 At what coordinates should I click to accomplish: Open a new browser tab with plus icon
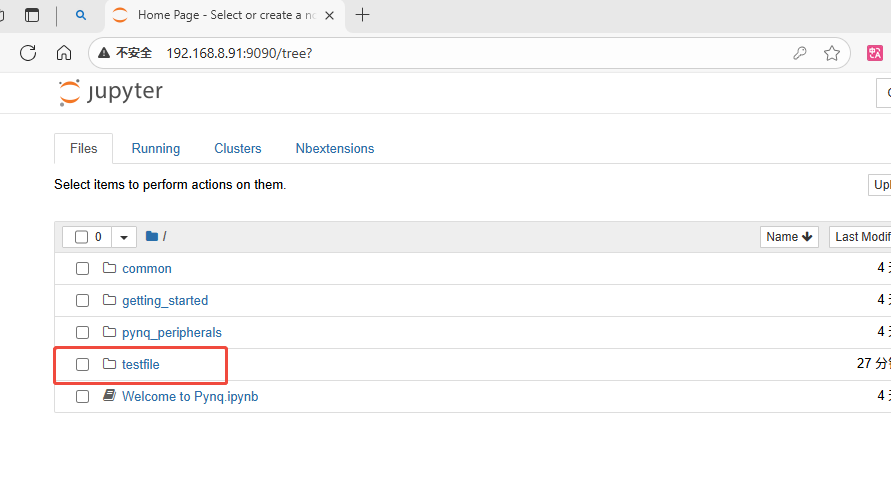[362, 15]
